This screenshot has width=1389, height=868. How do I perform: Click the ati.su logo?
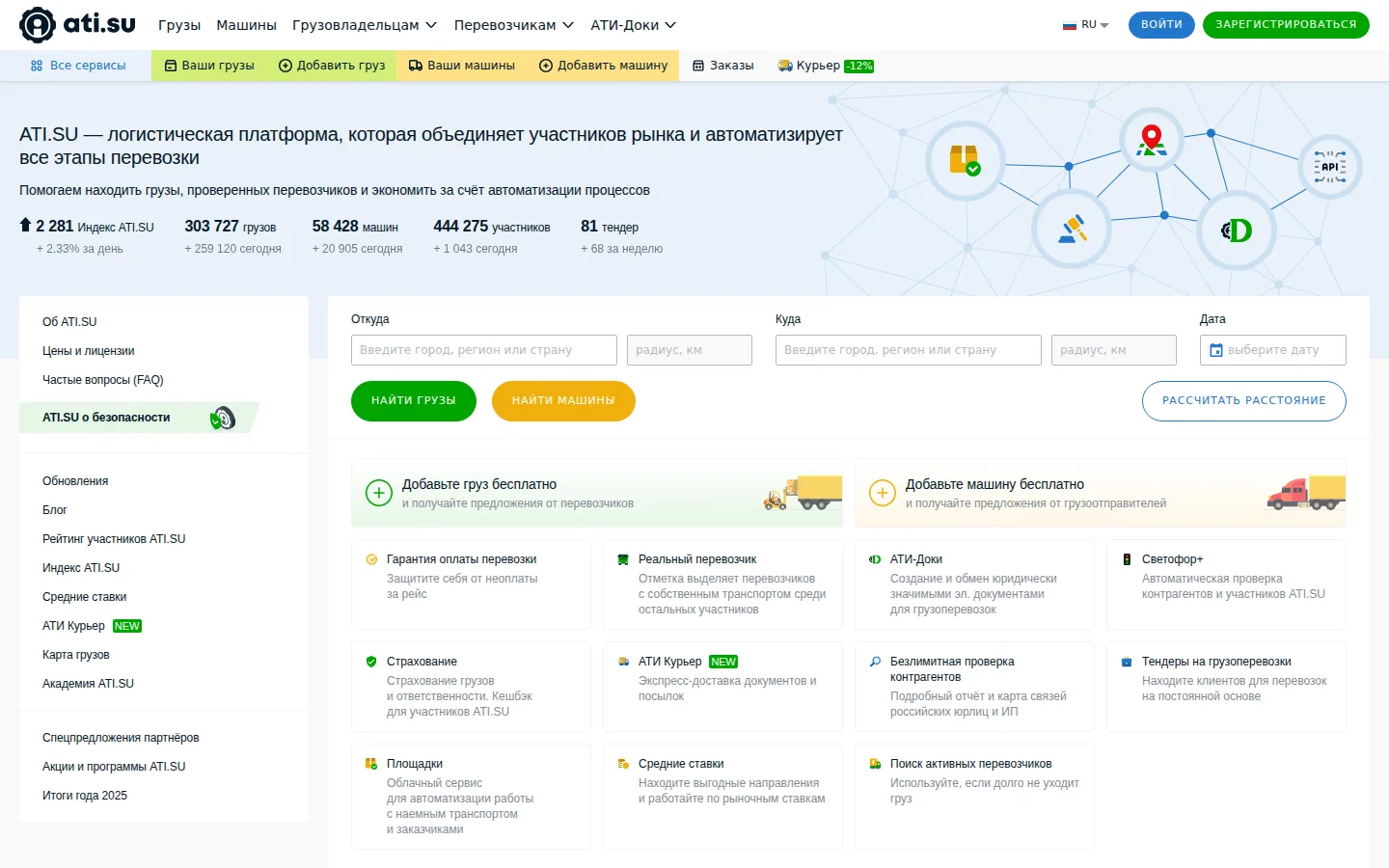77,24
